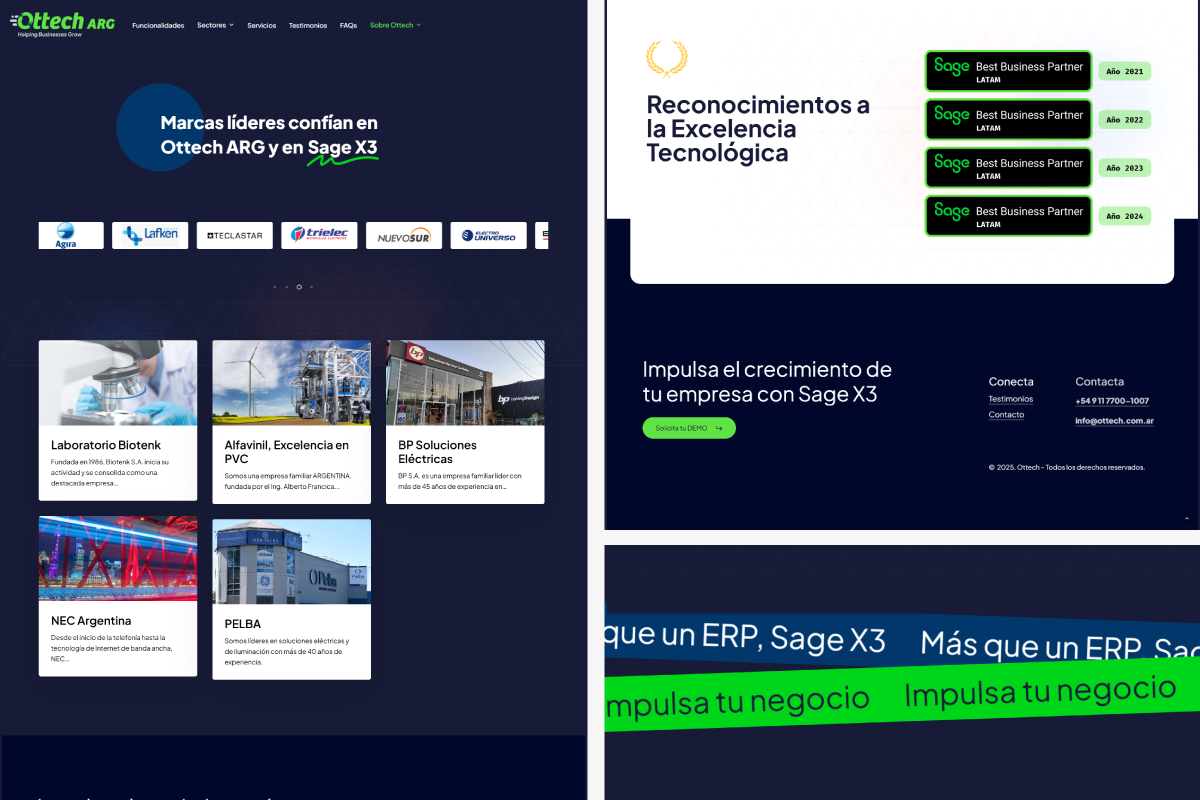The width and height of the screenshot is (1200, 800).
Task: Click the Lafken logo in carousel
Action: 150,236
